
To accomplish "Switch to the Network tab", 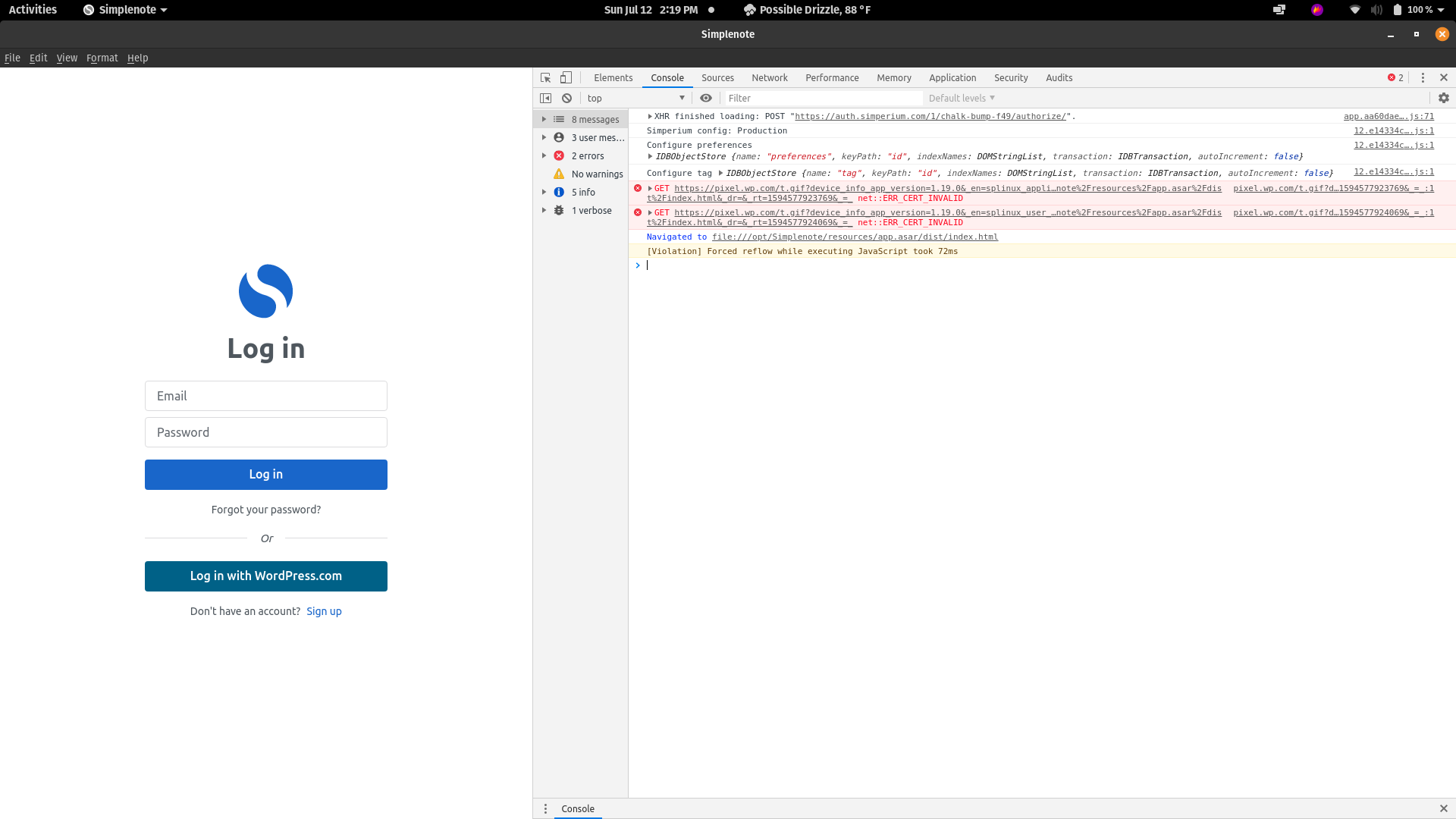I will [x=770, y=77].
